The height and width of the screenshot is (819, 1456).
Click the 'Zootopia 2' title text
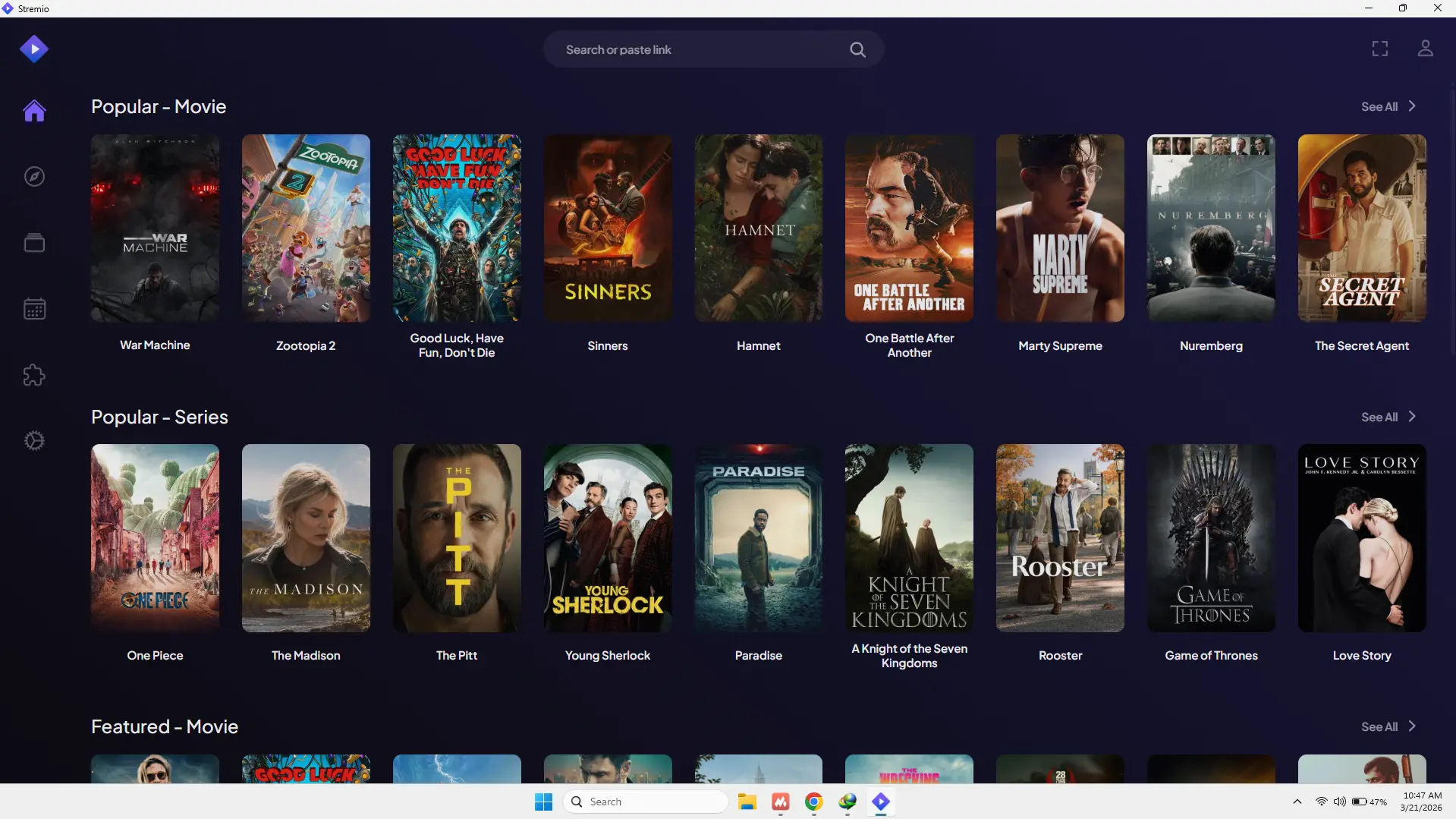pos(306,346)
